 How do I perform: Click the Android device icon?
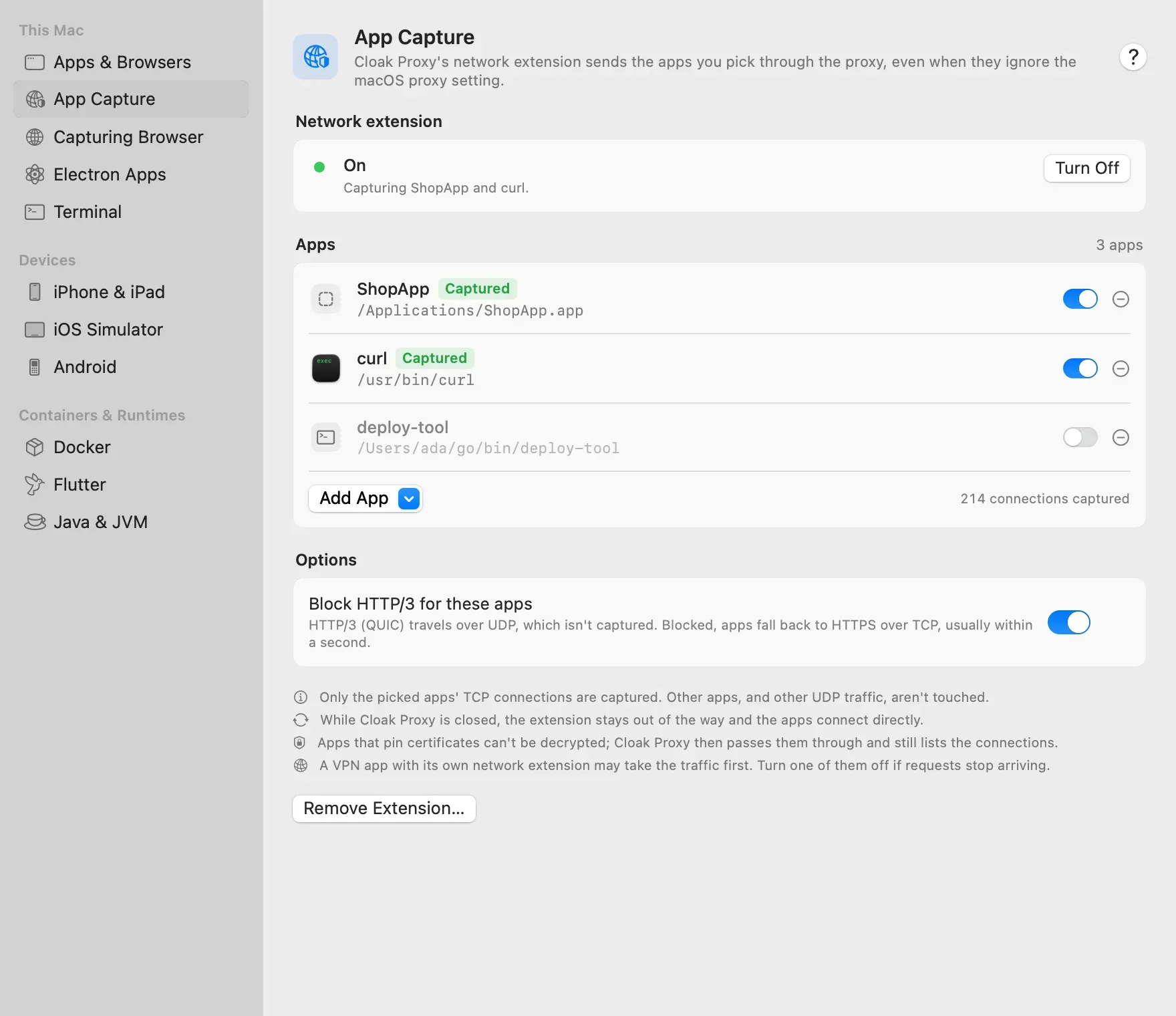pos(35,367)
